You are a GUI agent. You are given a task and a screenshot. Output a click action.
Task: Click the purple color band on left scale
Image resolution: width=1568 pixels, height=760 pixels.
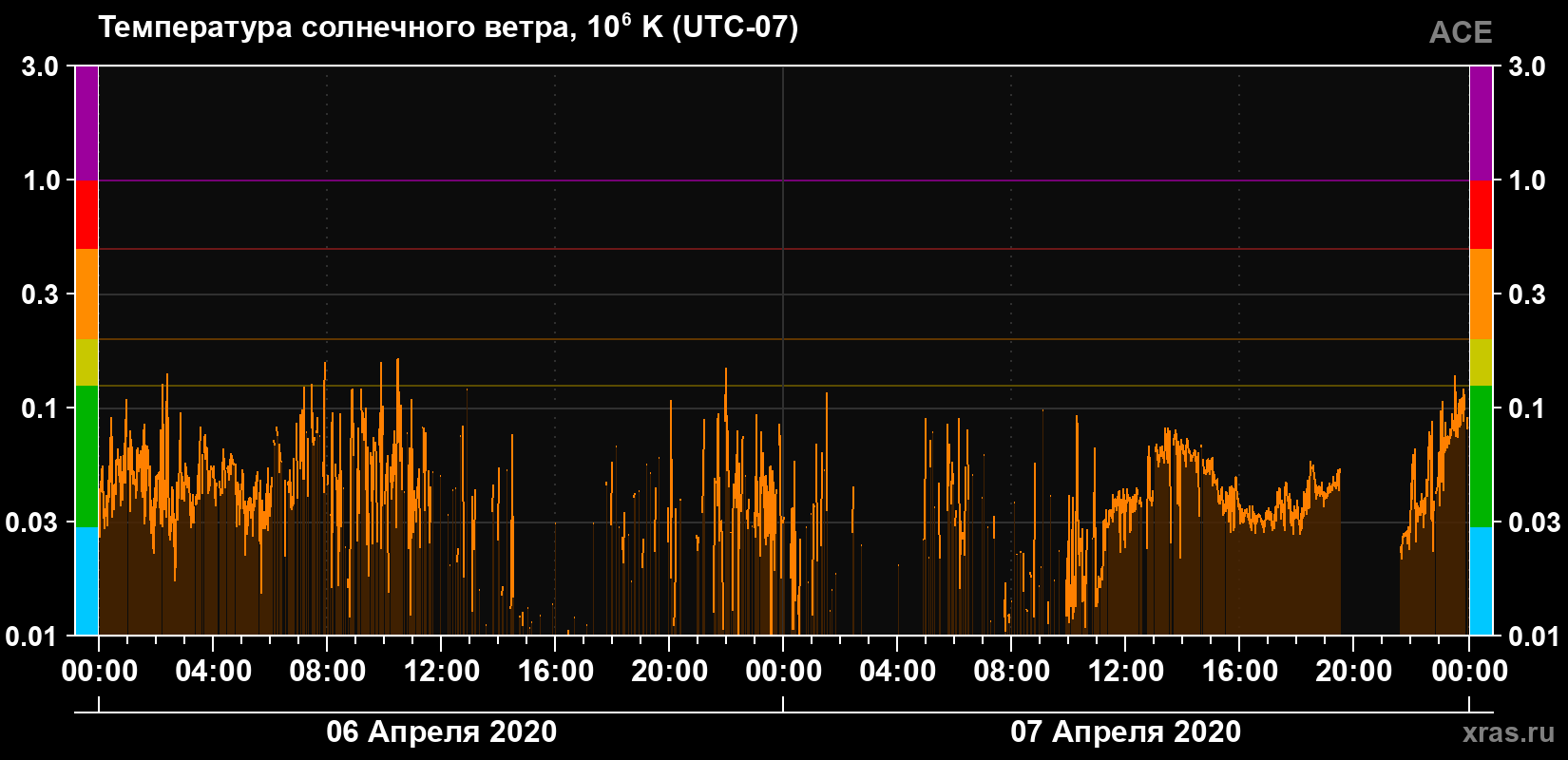point(86,123)
